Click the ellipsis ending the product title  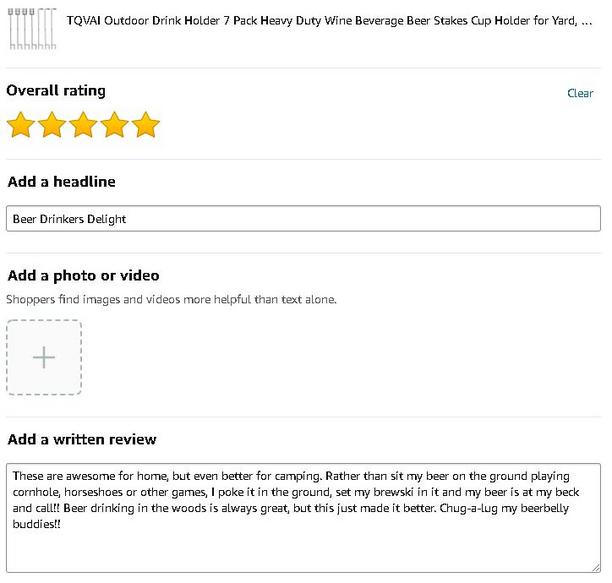[587, 22]
